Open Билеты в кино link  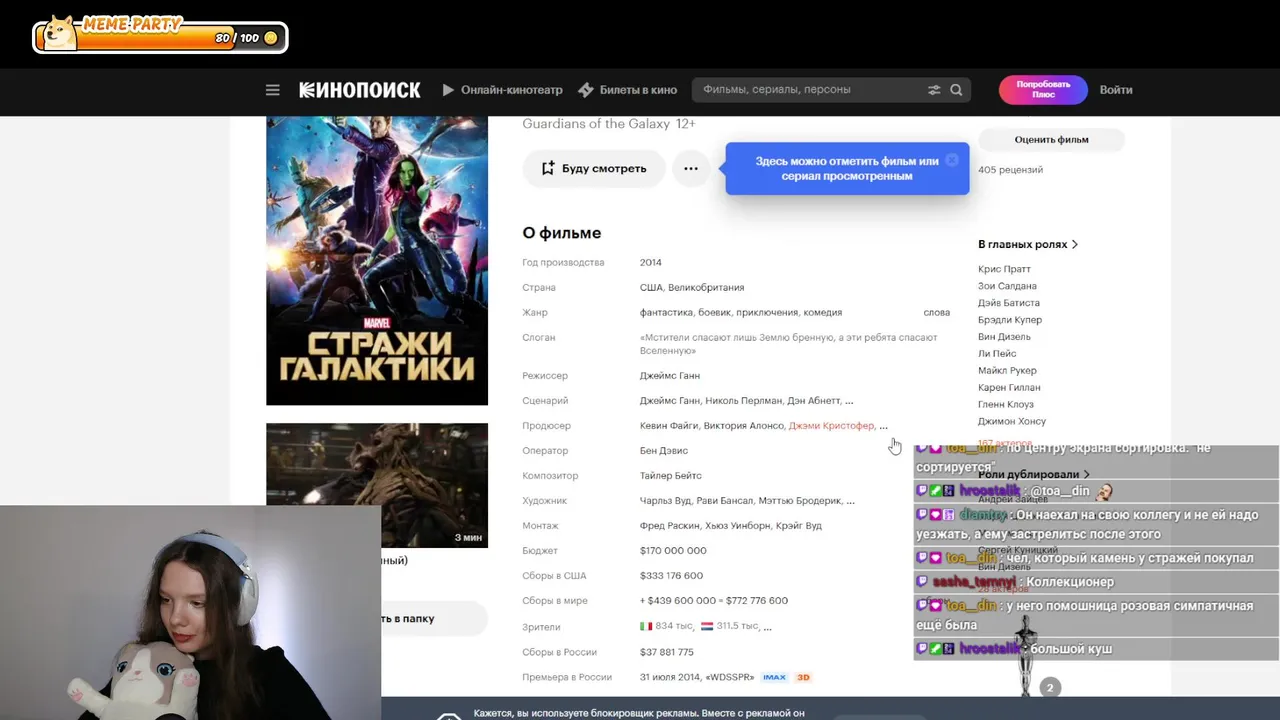pos(627,90)
